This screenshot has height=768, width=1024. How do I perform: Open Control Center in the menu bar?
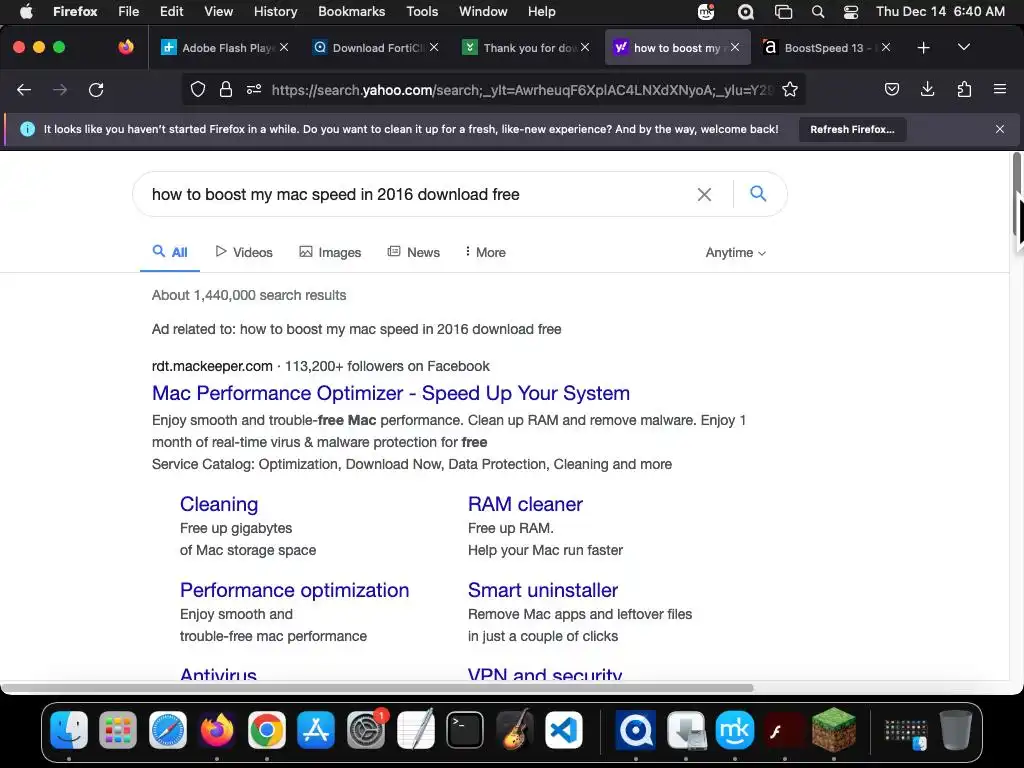pos(851,11)
